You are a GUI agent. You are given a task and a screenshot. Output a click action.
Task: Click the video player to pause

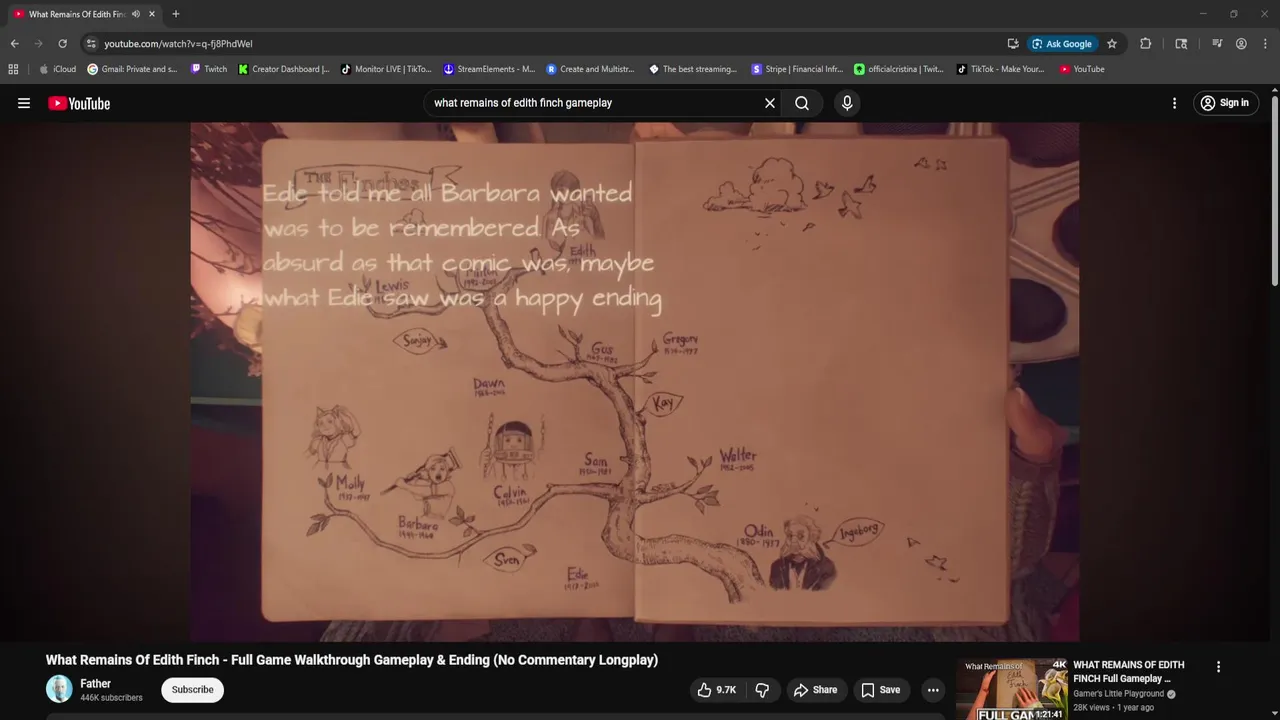[634, 382]
